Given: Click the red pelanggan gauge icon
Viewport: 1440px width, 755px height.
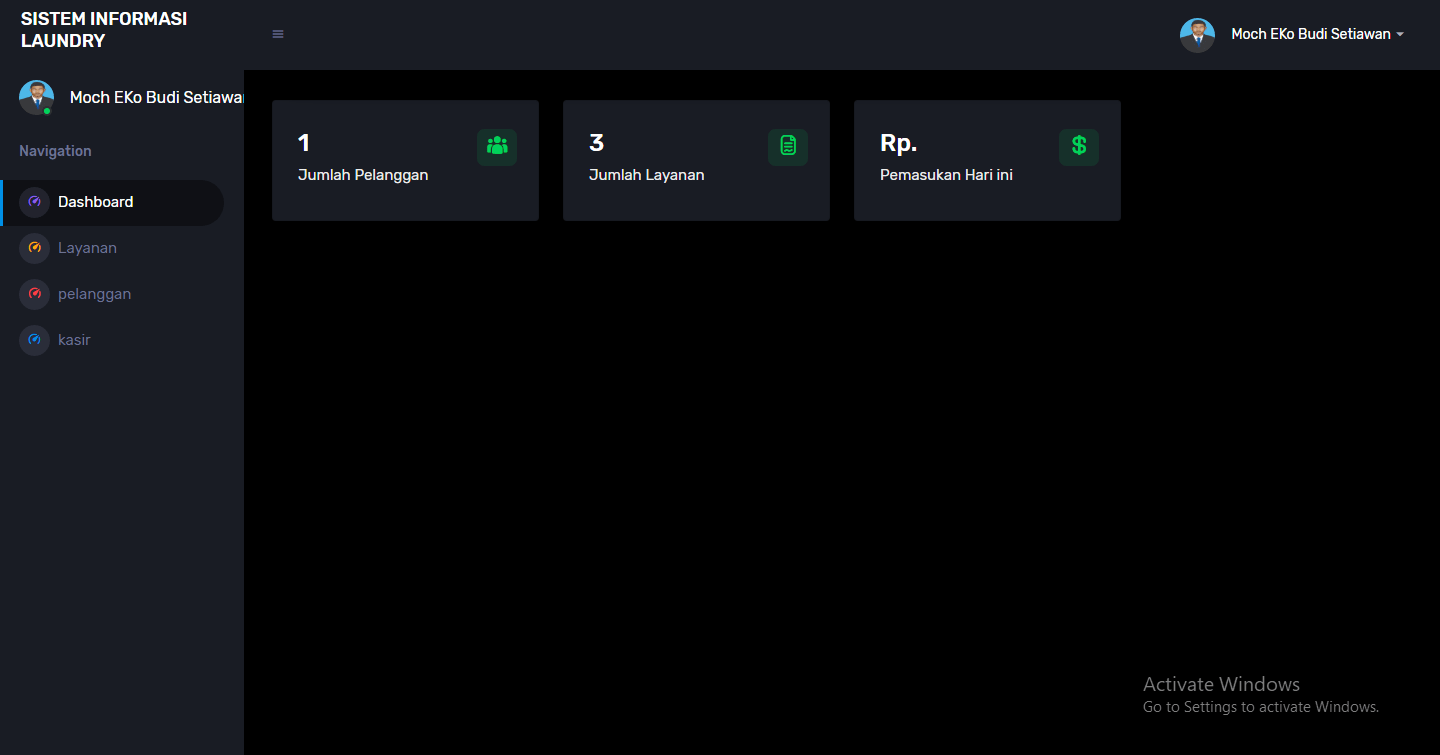Looking at the screenshot, I should point(34,294).
